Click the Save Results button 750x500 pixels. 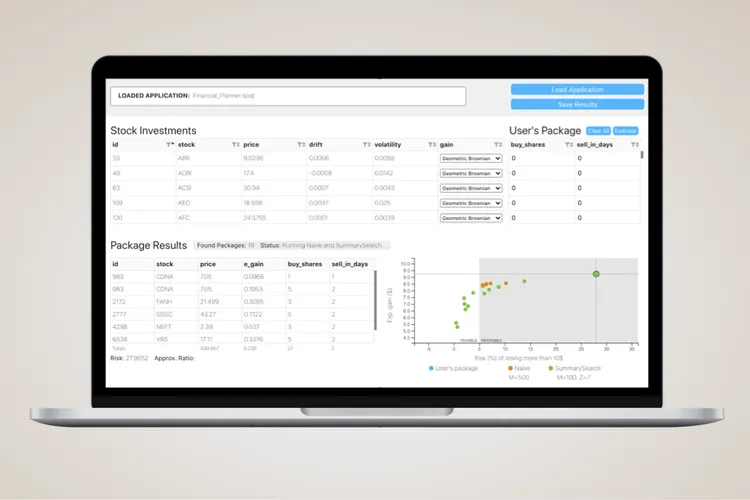pyautogui.click(x=577, y=104)
